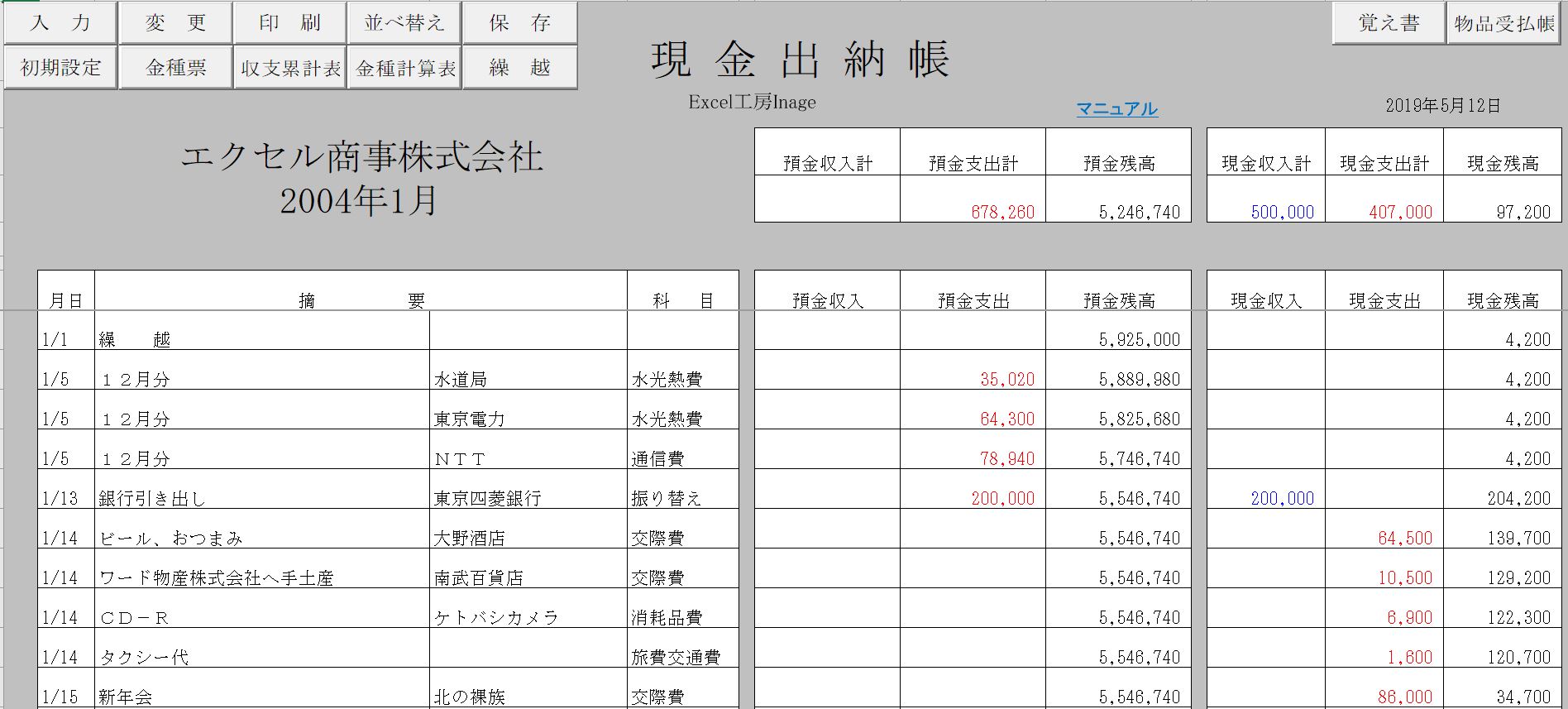Screen dimensions: 1568x709
Task: Select 銀行引き出し description cell
Action: click(261, 496)
